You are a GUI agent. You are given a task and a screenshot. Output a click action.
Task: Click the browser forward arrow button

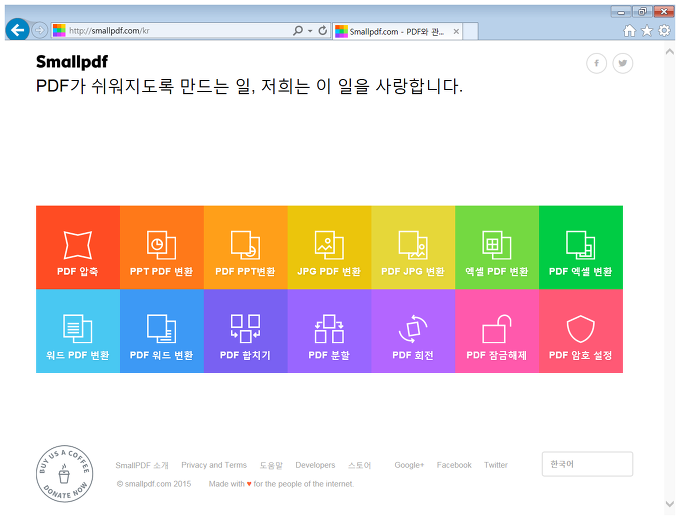tap(39, 30)
